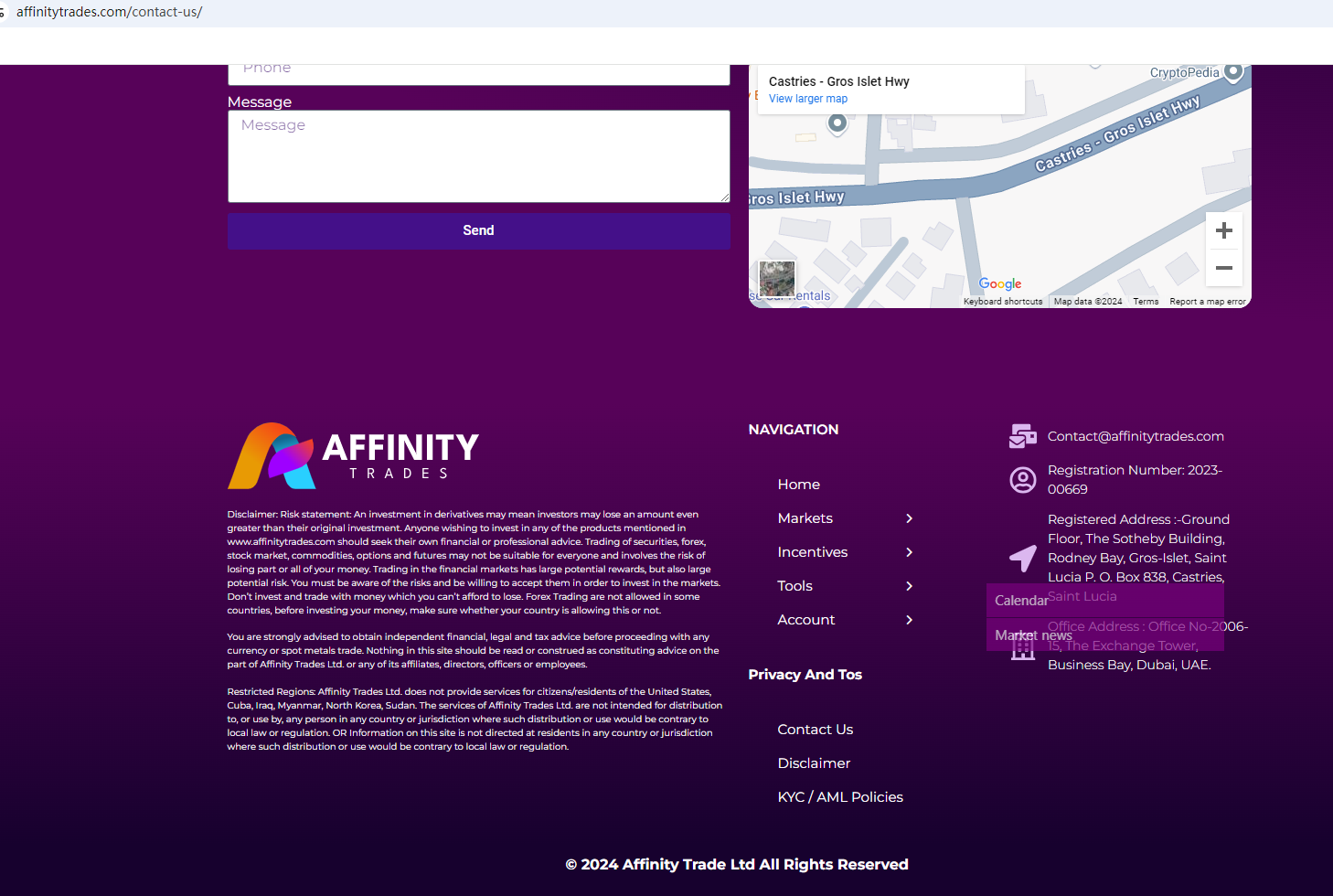The height and width of the screenshot is (896, 1333).
Task: Click the Map data ©2024 label
Action: (1087, 302)
